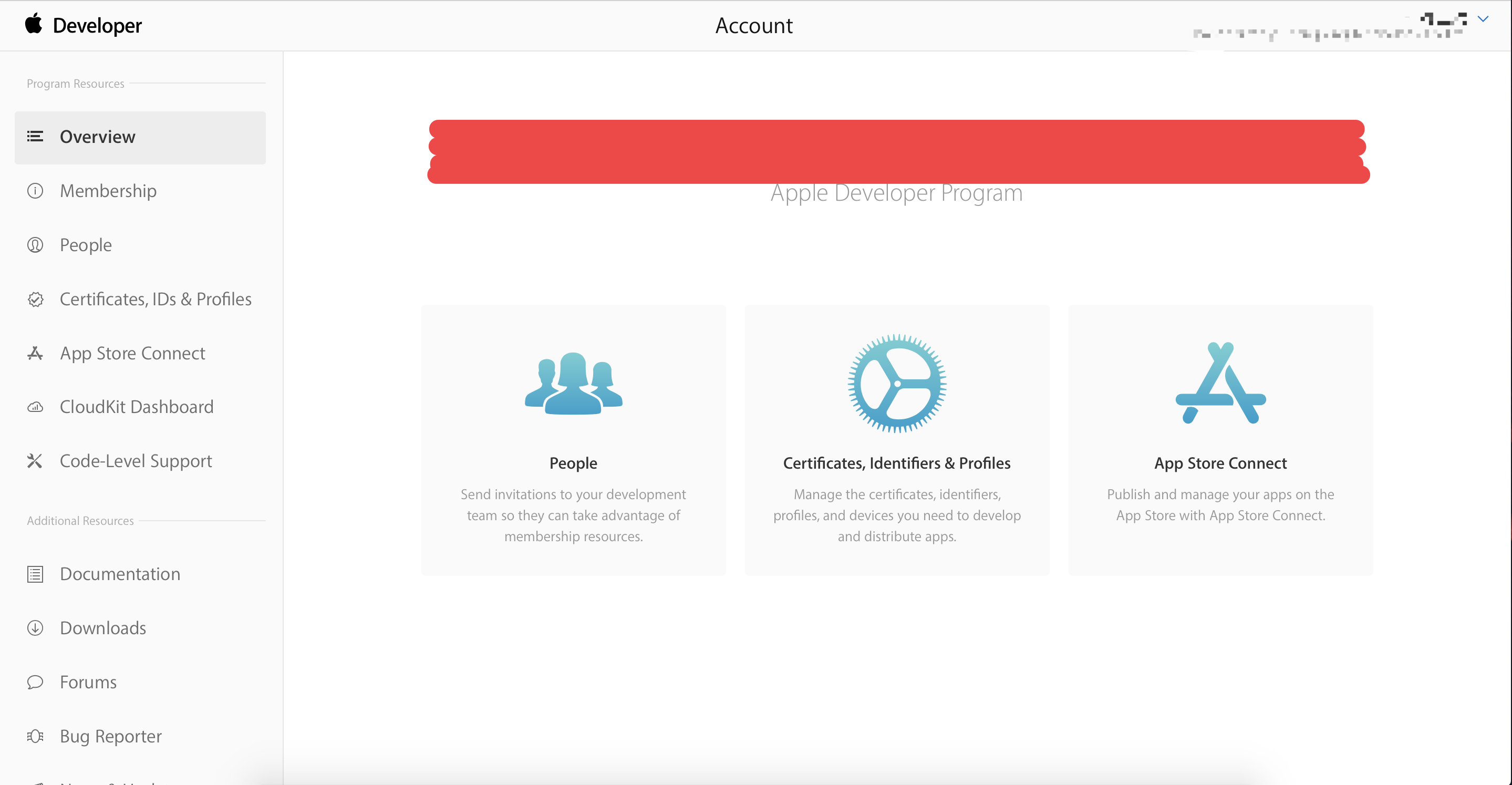Image resolution: width=1512 pixels, height=785 pixels.
Task: Click the CloudKit Dashboard cloud icon
Action: pyautogui.click(x=35, y=407)
